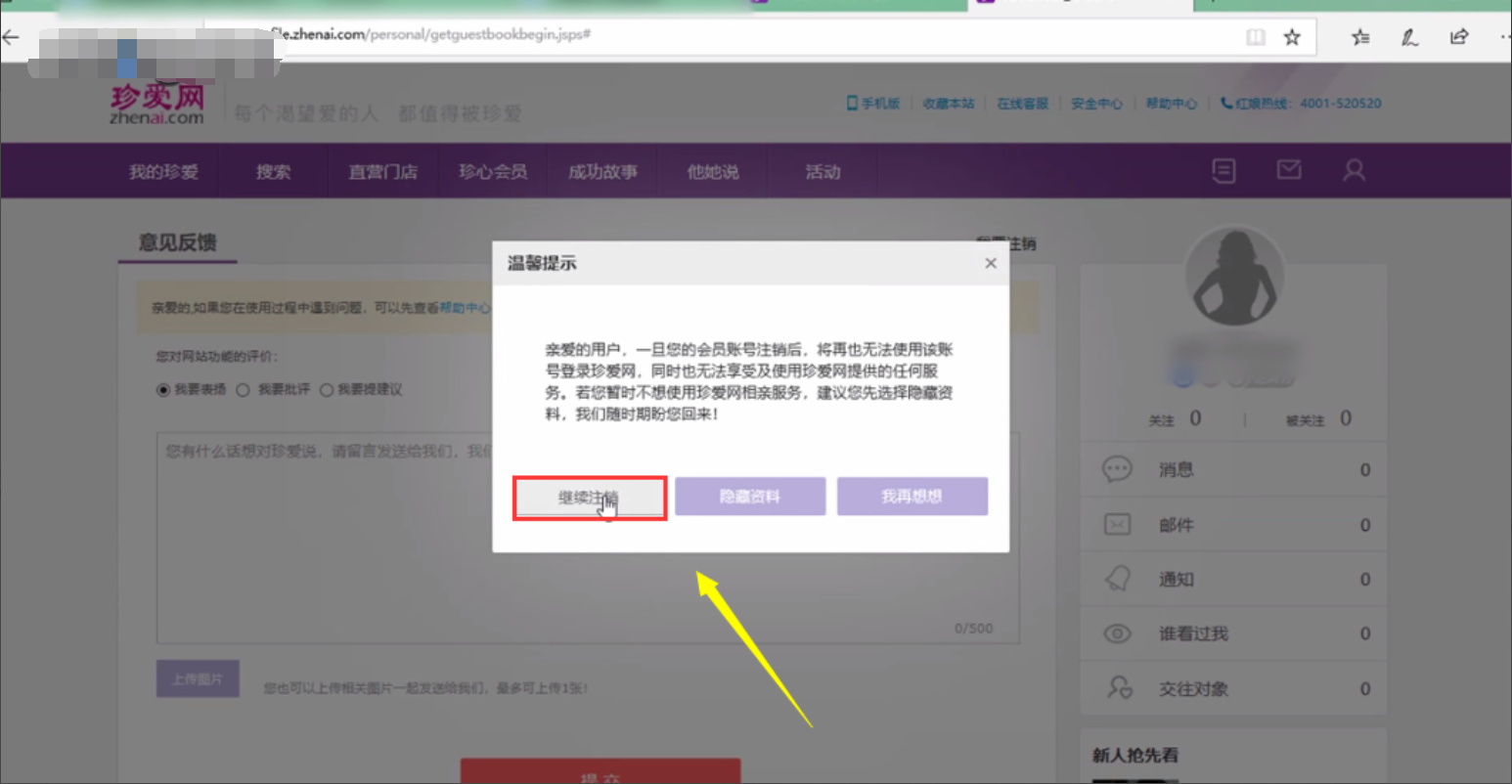Click the red 提交 submit button
Viewport: 1512px width, 784px height.
coord(600,772)
